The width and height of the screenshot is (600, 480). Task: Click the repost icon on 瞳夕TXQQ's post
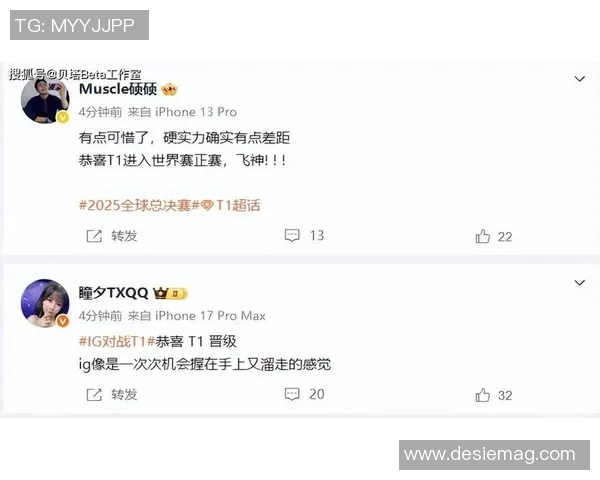94,395
